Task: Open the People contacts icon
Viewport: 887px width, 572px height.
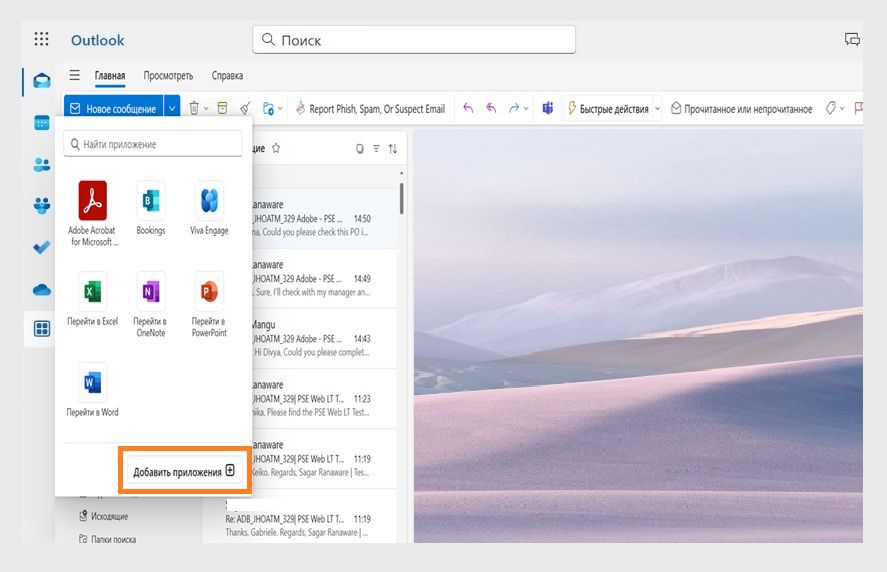Action: (x=42, y=165)
